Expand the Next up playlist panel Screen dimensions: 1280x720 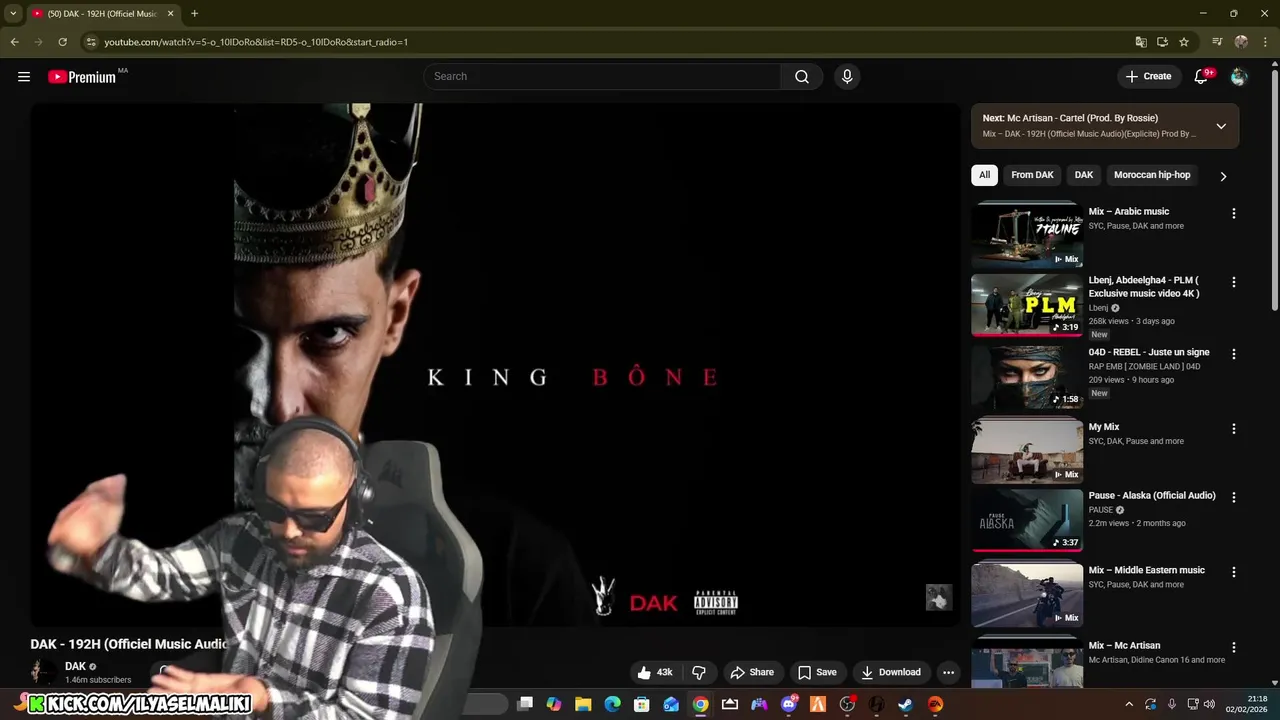coord(1221,126)
